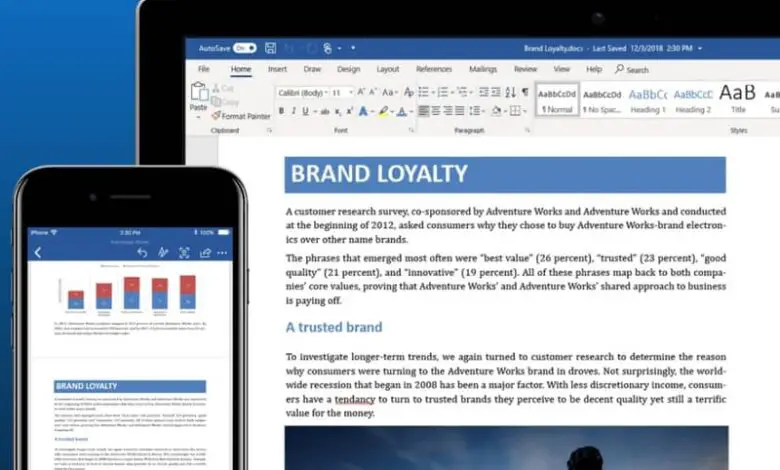
Task: Click the Multilevel list icon
Action: tap(462, 92)
